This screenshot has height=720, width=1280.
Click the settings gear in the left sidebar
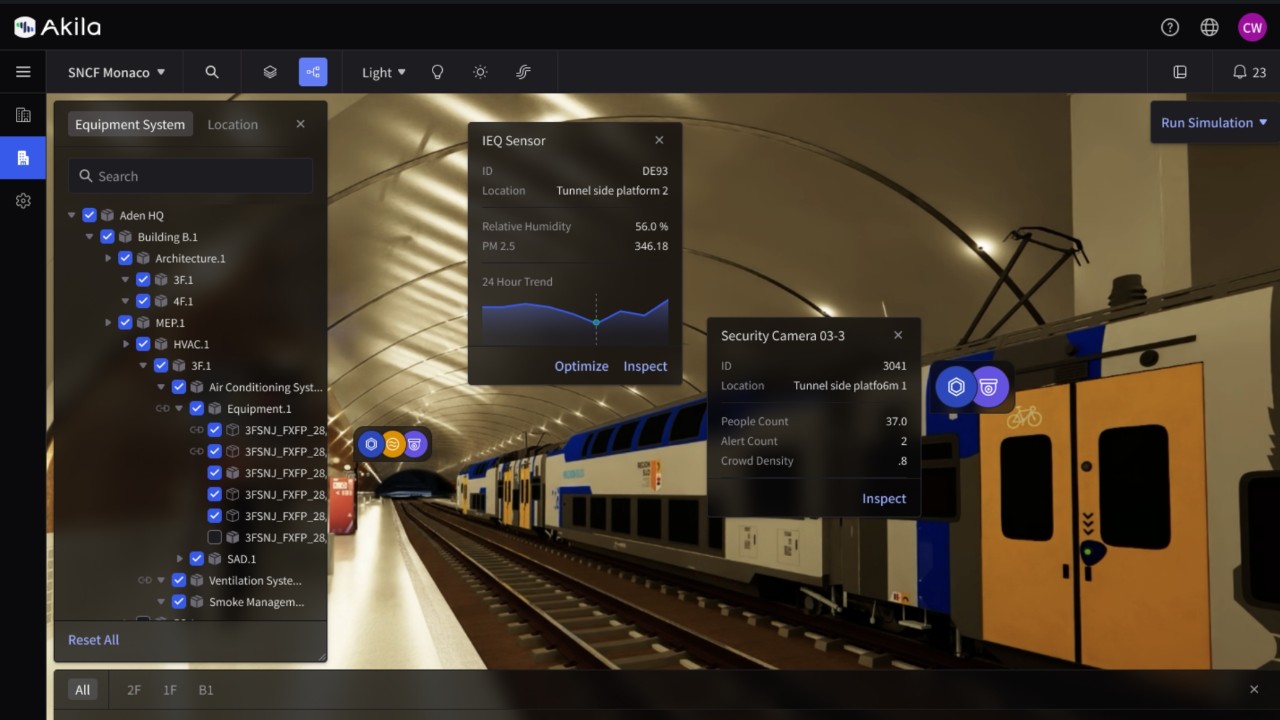pyautogui.click(x=22, y=200)
